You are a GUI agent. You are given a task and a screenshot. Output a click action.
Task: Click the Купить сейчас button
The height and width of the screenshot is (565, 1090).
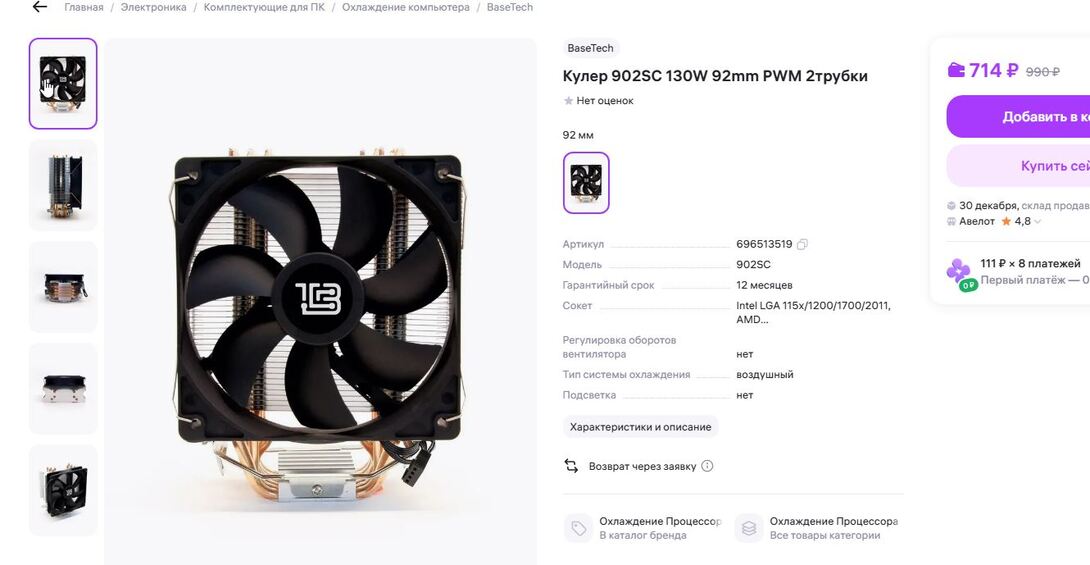(1018, 166)
